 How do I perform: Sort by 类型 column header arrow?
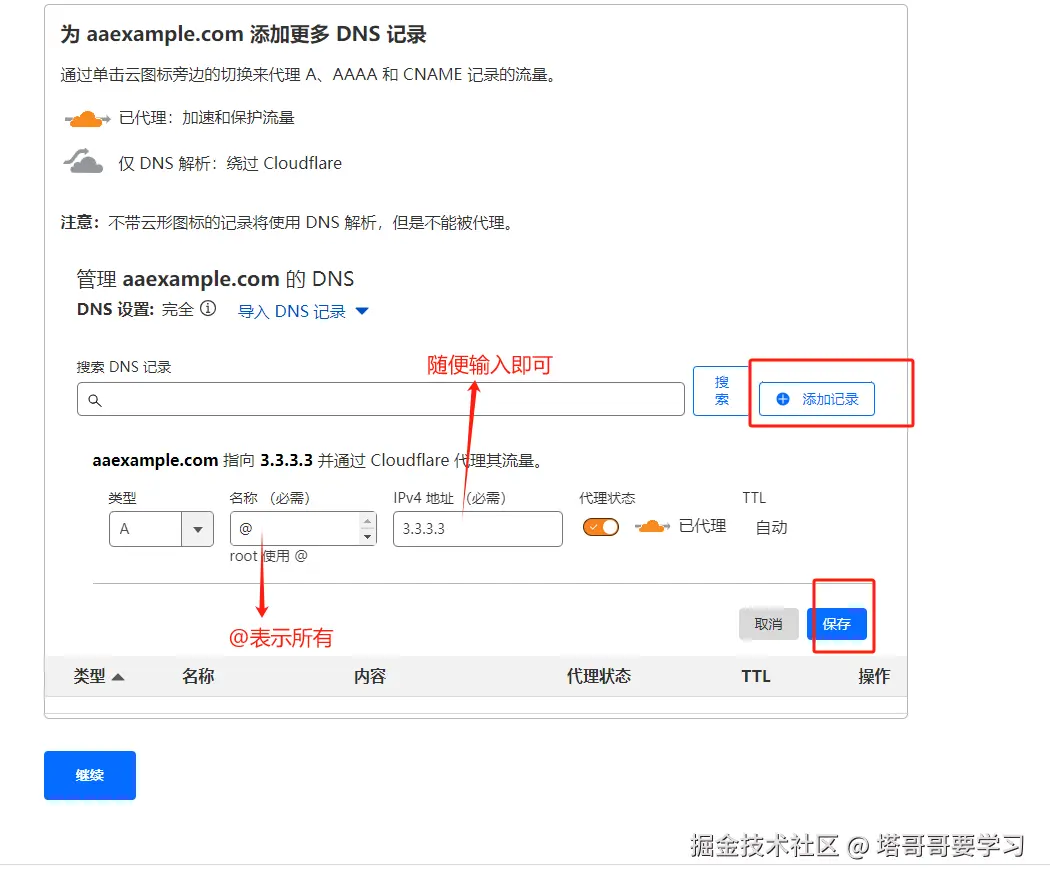tap(118, 677)
